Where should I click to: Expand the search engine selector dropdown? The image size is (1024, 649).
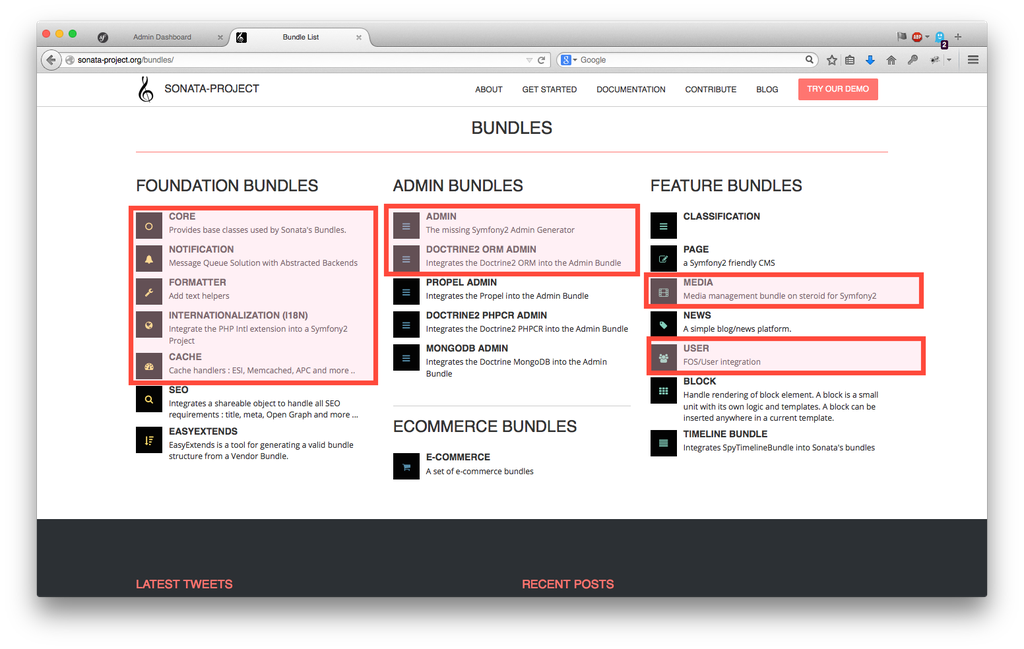click(569, 60)
